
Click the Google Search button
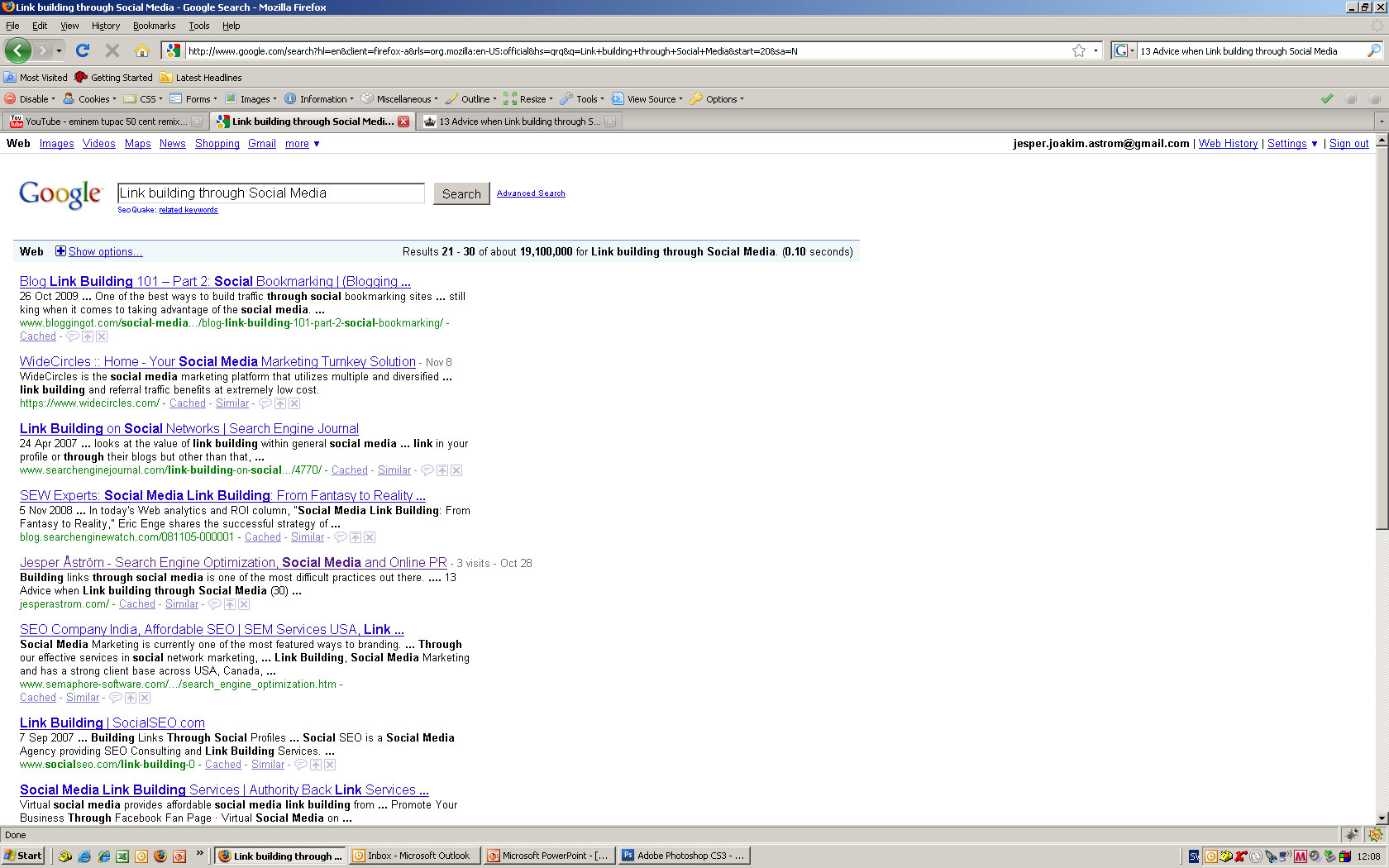(x=461, y=193)
